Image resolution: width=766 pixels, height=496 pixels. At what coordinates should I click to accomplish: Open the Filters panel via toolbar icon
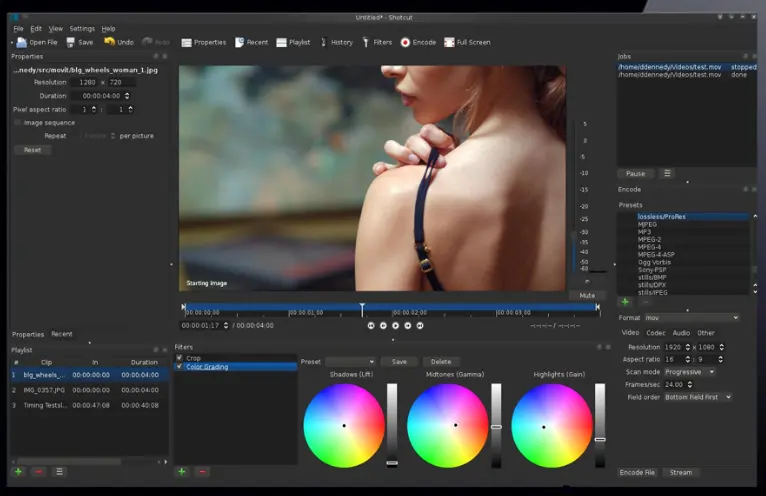pos(364,42)
